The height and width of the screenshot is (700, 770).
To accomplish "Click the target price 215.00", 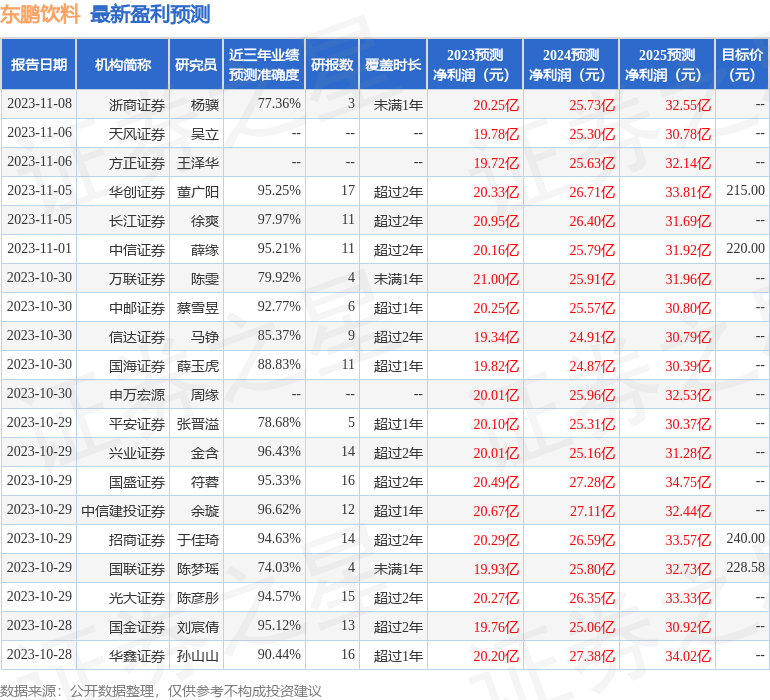I will [745, 190].
